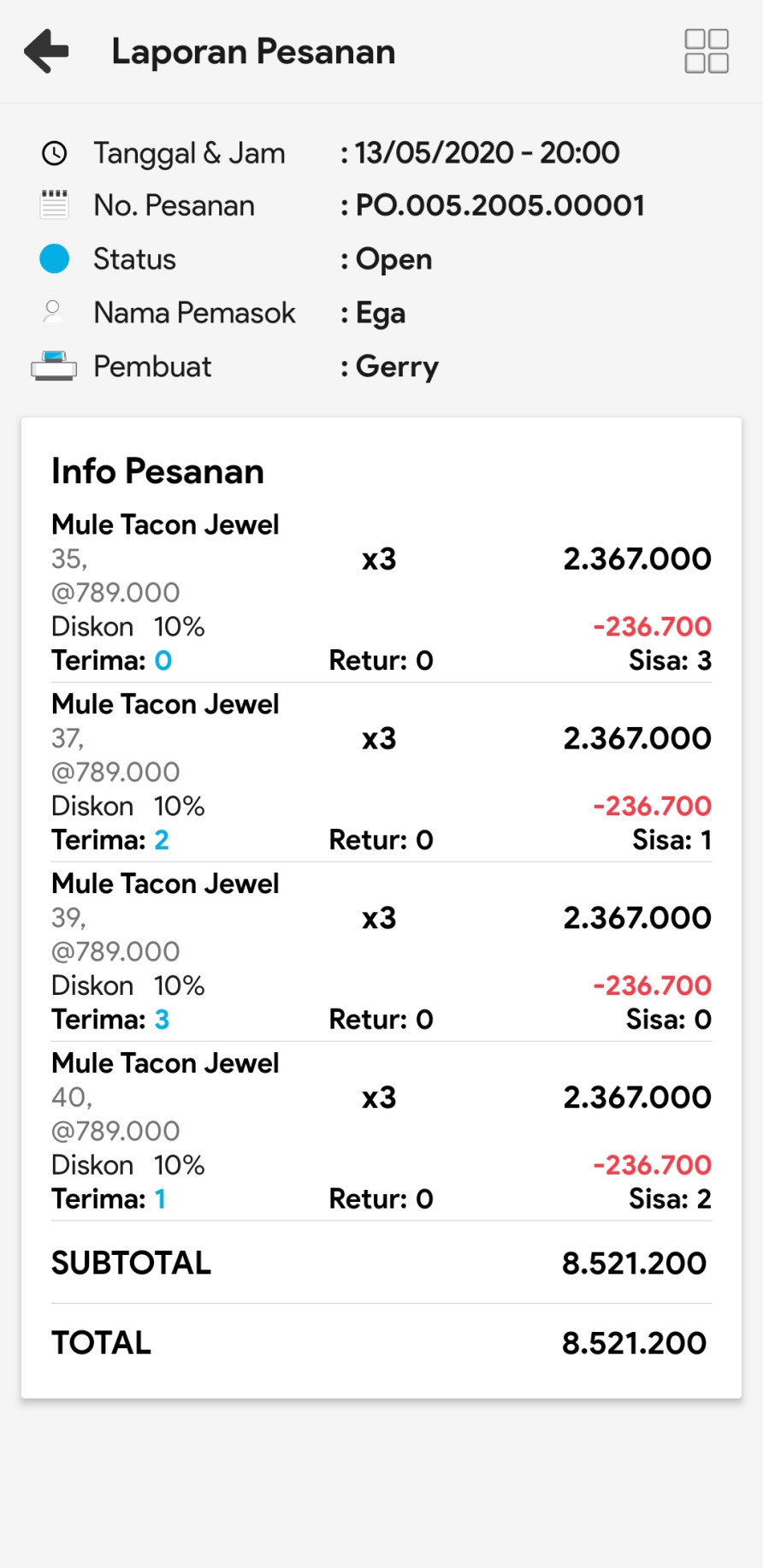Open the Mule Tacon Jewel size 40 item
Screen dimensions: 763x1568
[x=165, y=1063]
